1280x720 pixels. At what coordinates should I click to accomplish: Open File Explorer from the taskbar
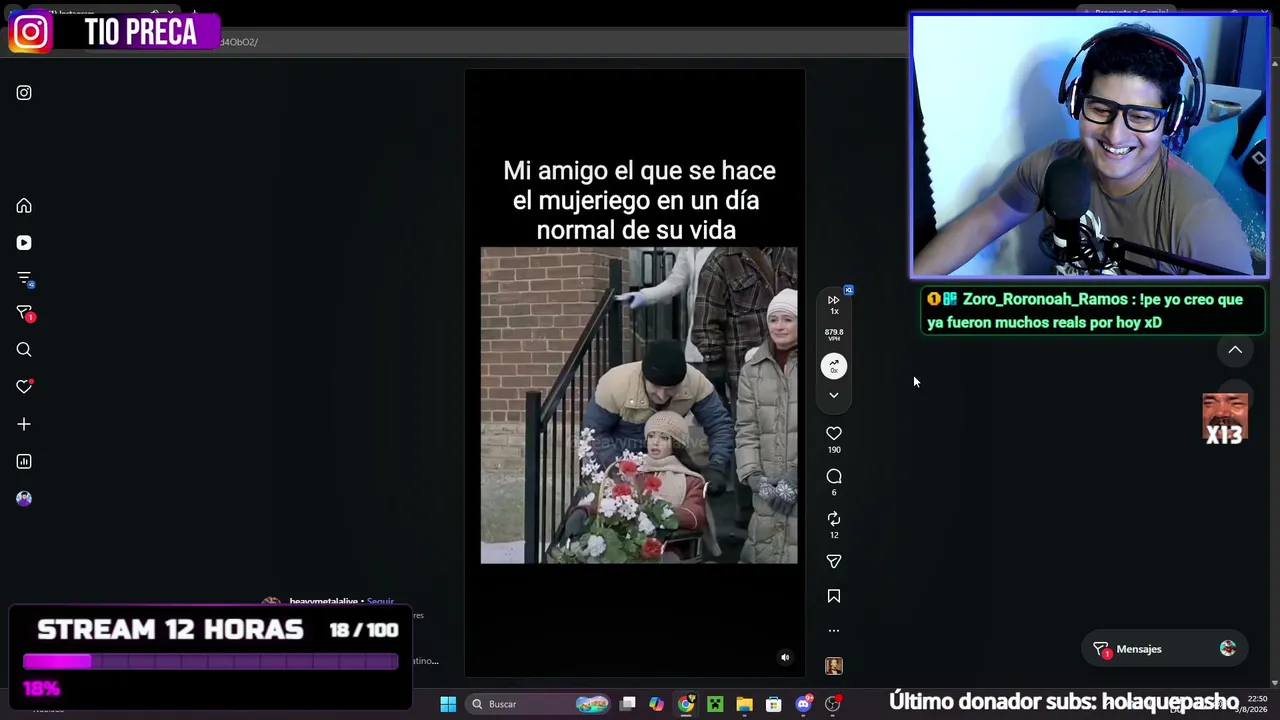click(744, 704)
